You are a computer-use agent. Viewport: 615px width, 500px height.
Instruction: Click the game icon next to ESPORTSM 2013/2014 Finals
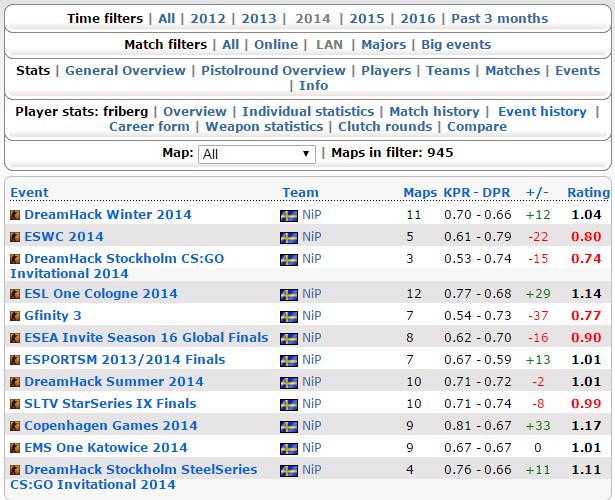15,360
